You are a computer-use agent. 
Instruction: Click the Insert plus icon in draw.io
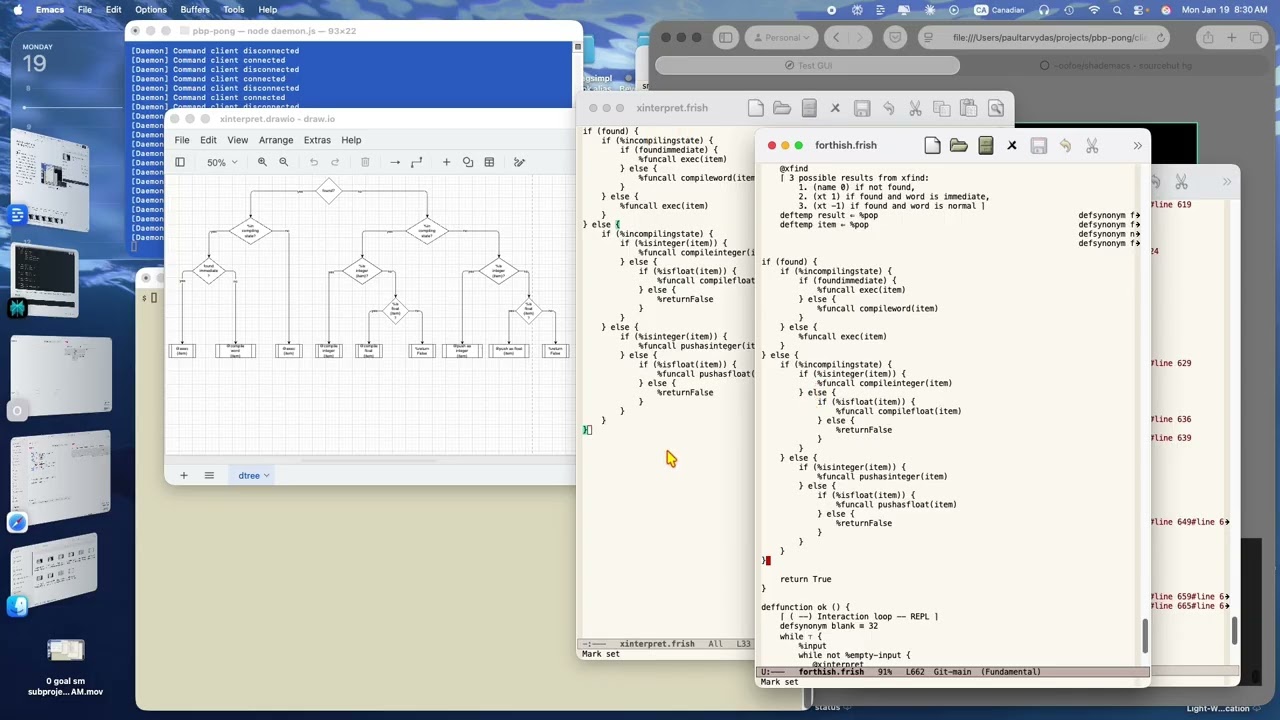click(x=446, y=162)
